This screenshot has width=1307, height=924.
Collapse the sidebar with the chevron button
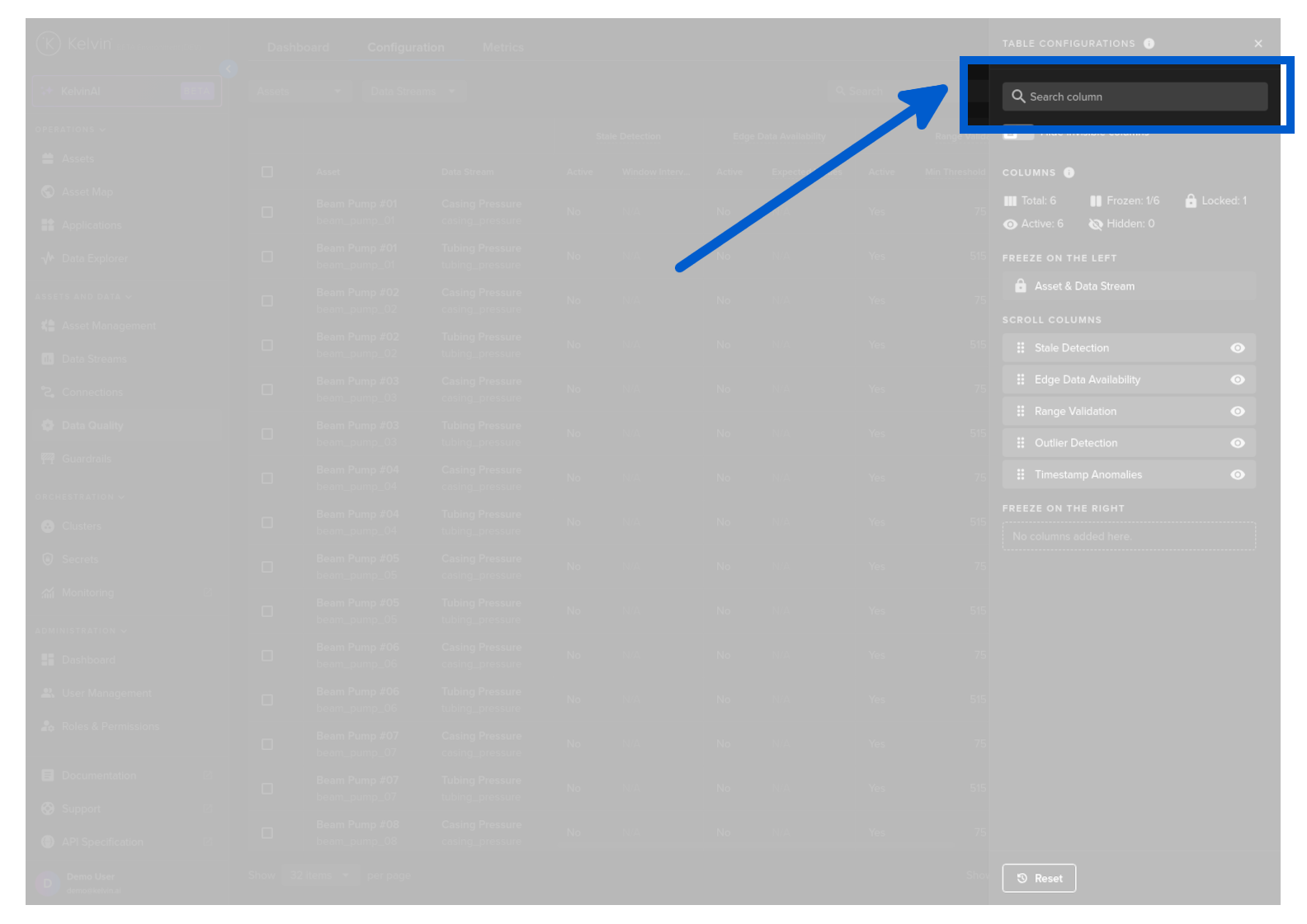coord(229,68)
